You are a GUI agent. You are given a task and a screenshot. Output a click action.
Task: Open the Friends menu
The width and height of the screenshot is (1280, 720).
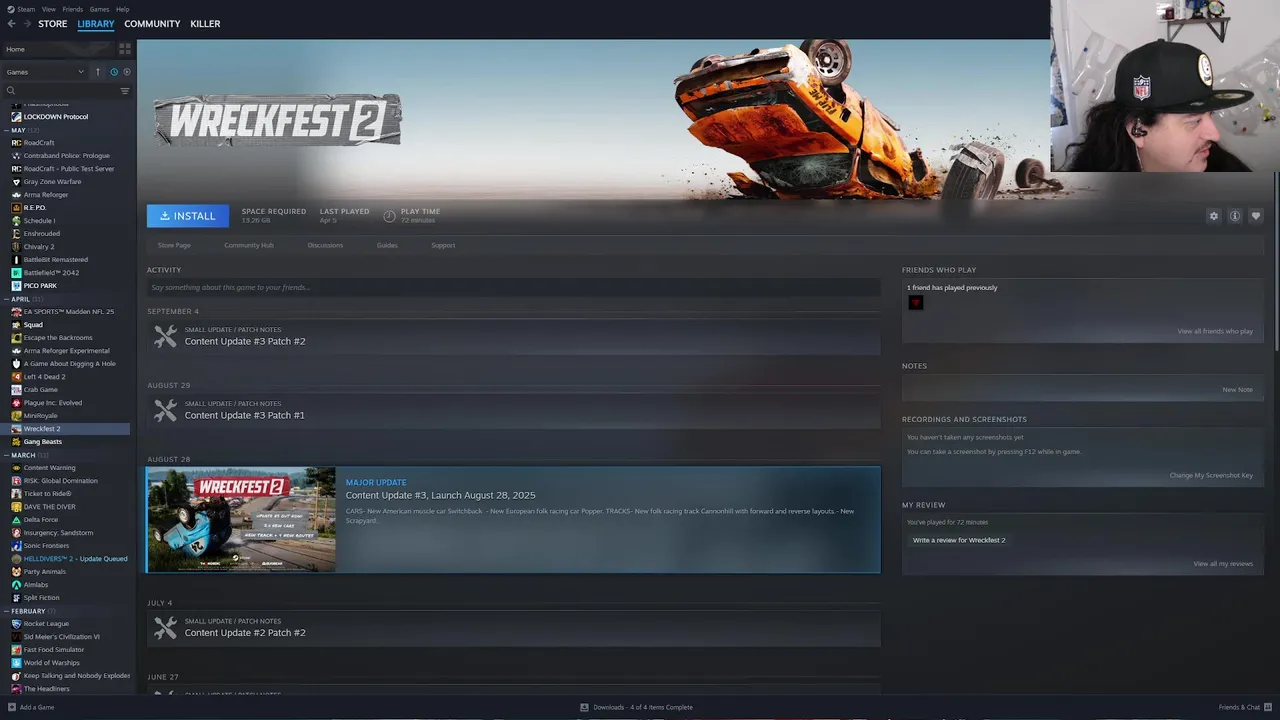tap(73, 9)
